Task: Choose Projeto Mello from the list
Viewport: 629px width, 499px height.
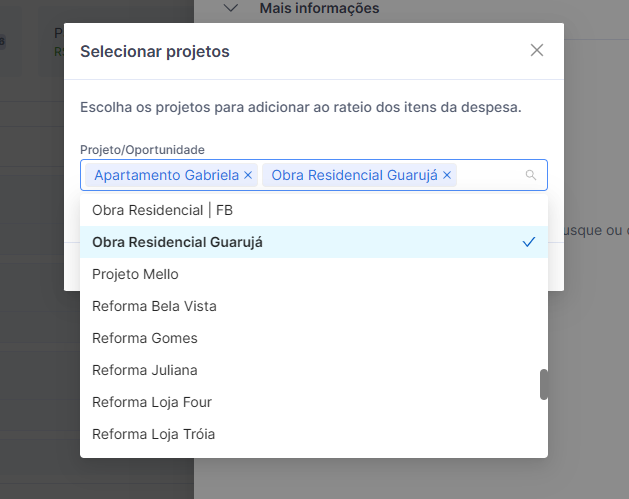Action: click(135, 274)
